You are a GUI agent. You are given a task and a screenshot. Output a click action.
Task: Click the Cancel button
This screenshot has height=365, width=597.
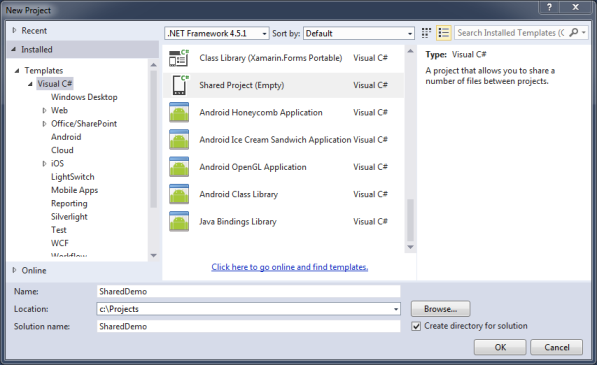tap(557, 347)
